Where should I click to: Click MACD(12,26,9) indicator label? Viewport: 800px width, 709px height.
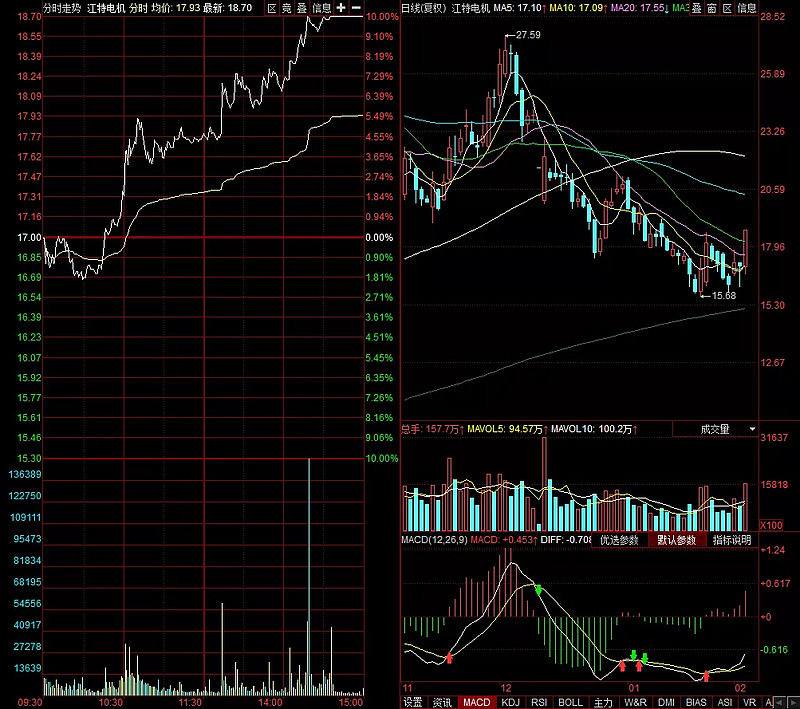[x=434, y=539]
